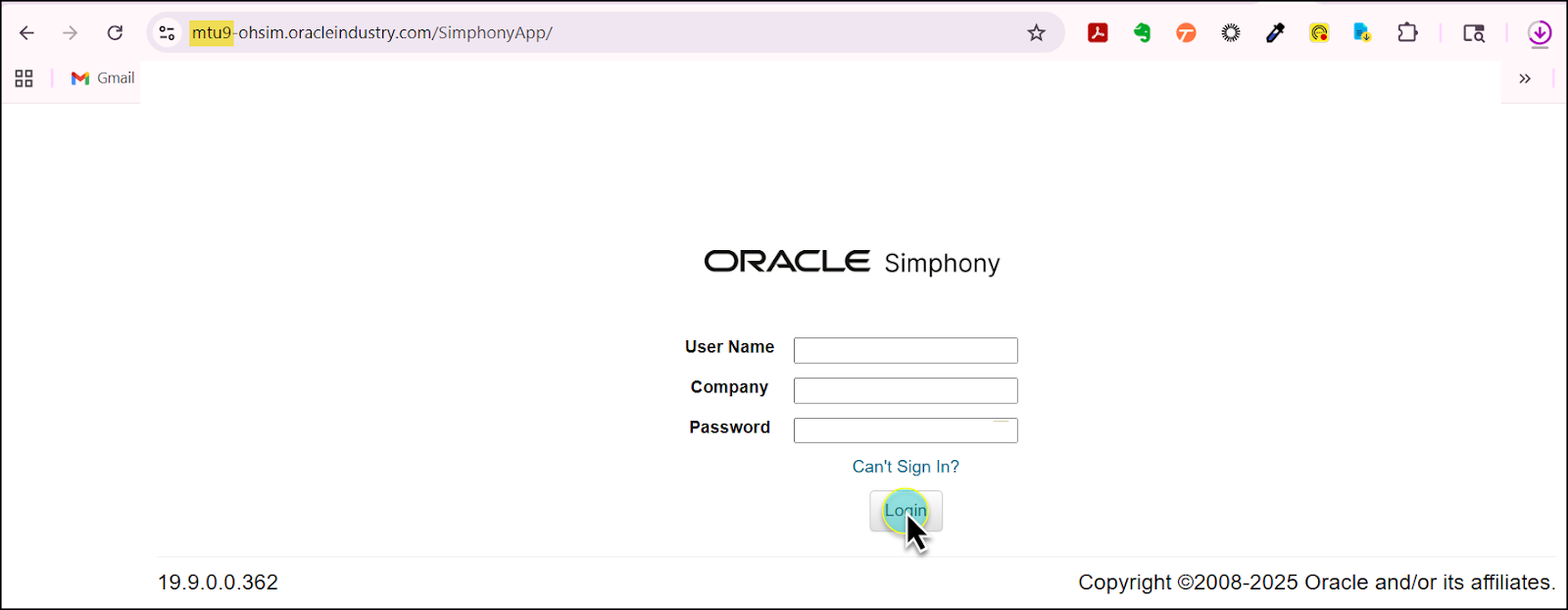Activate the eyedropper color picker extension
The height and width of the screenshot is (610, 1568).
pyautogui.click(x=1275, y=33)
